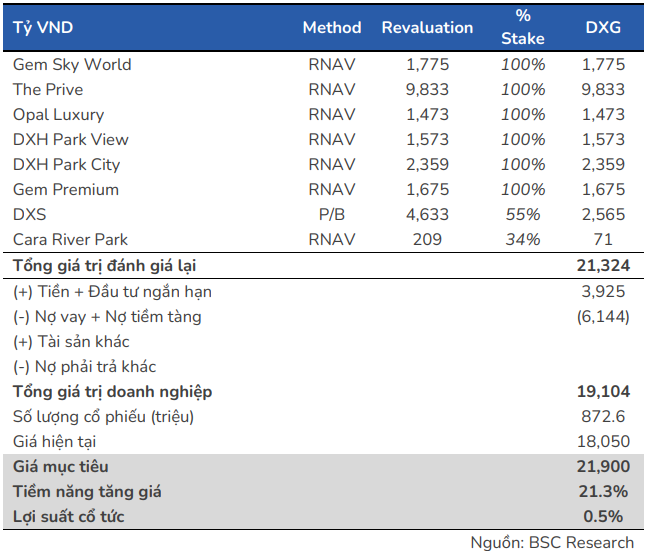Click the Revaluation column header
The height and width of the screenshot is (559, 647).
click(427, 27)
